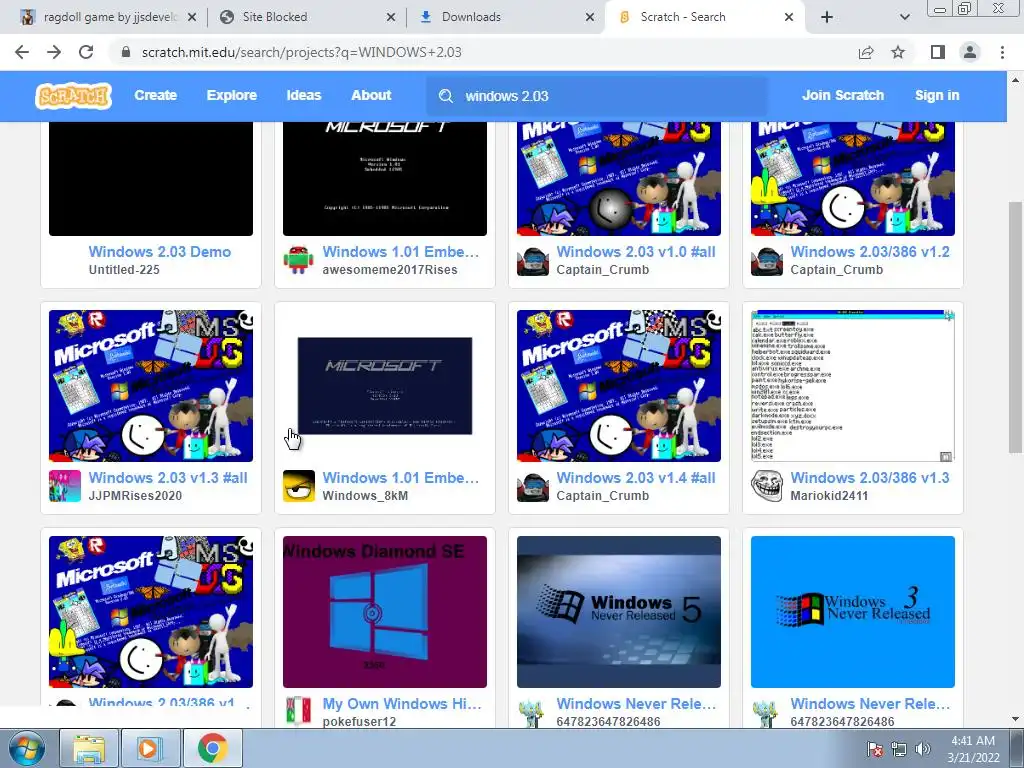
Task: Open a new browser tab
Action: click(x=827, y=17)
